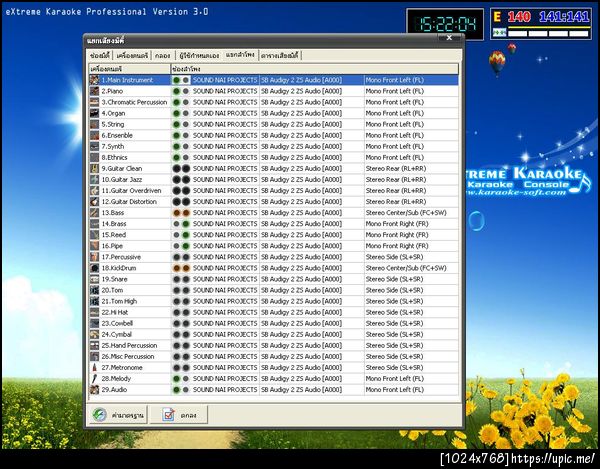
Task: Click the Metronome icon
Action: (x=94, y=368)
